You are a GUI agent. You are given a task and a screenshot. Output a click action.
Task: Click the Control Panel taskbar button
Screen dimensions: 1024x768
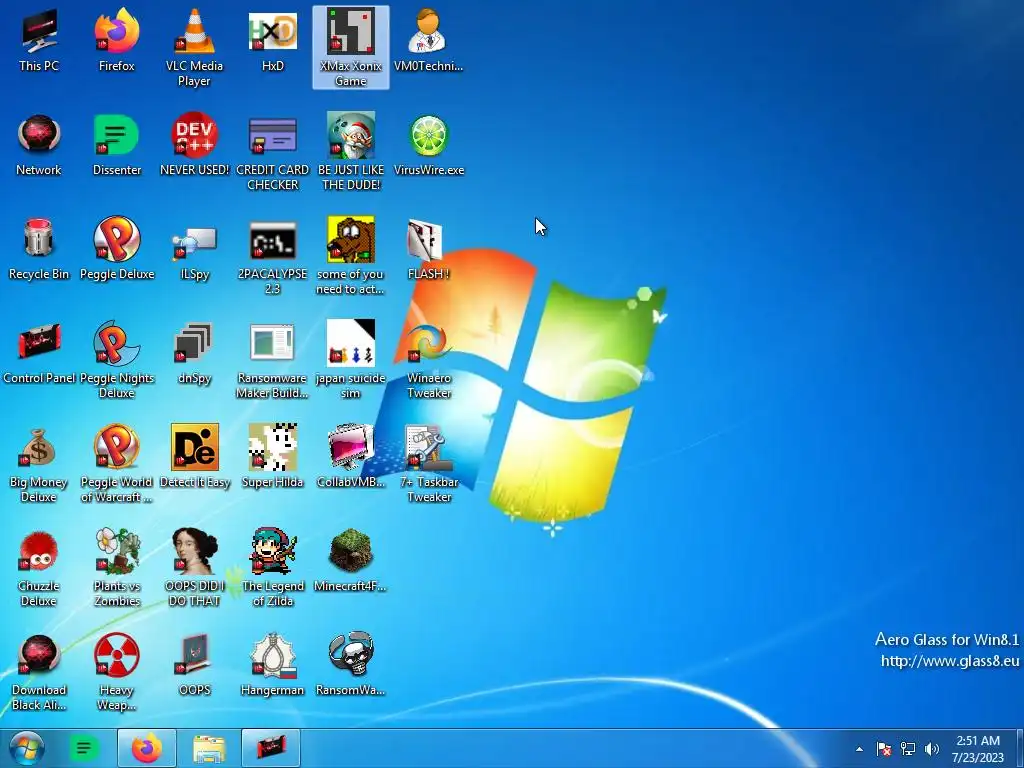(271, 748)
